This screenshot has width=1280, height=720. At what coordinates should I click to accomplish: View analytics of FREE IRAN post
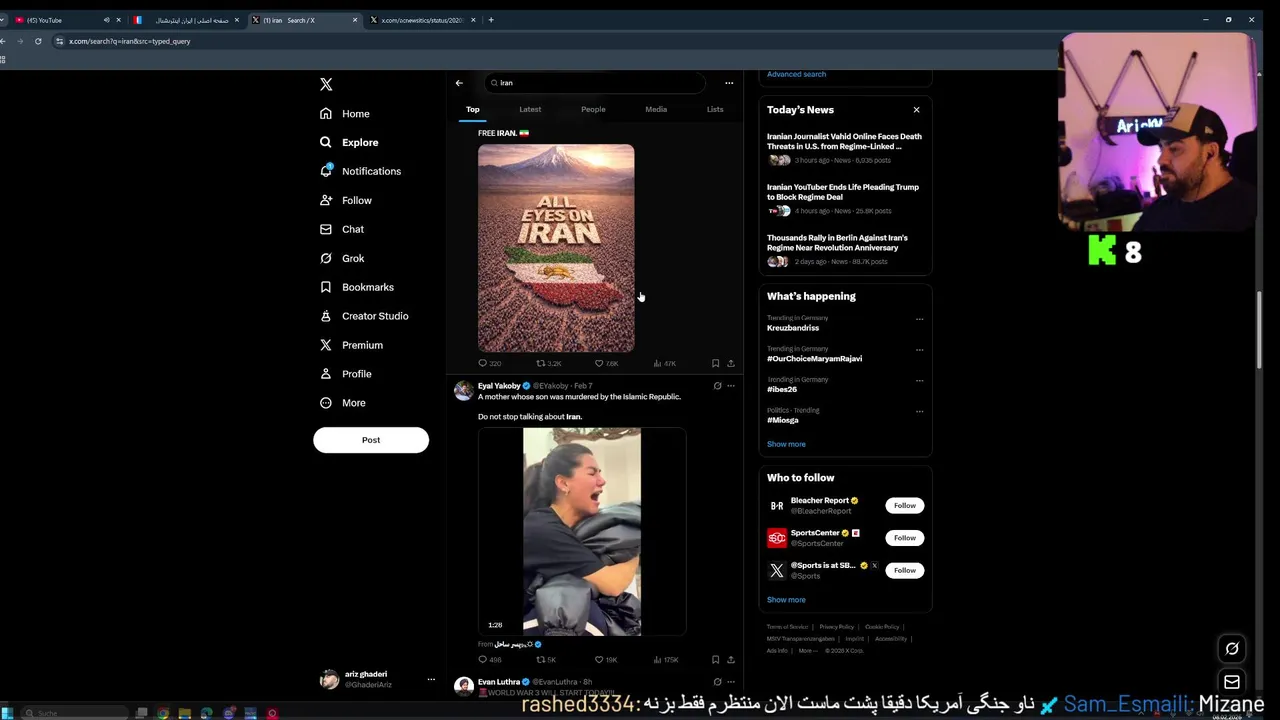click(664, 363)
